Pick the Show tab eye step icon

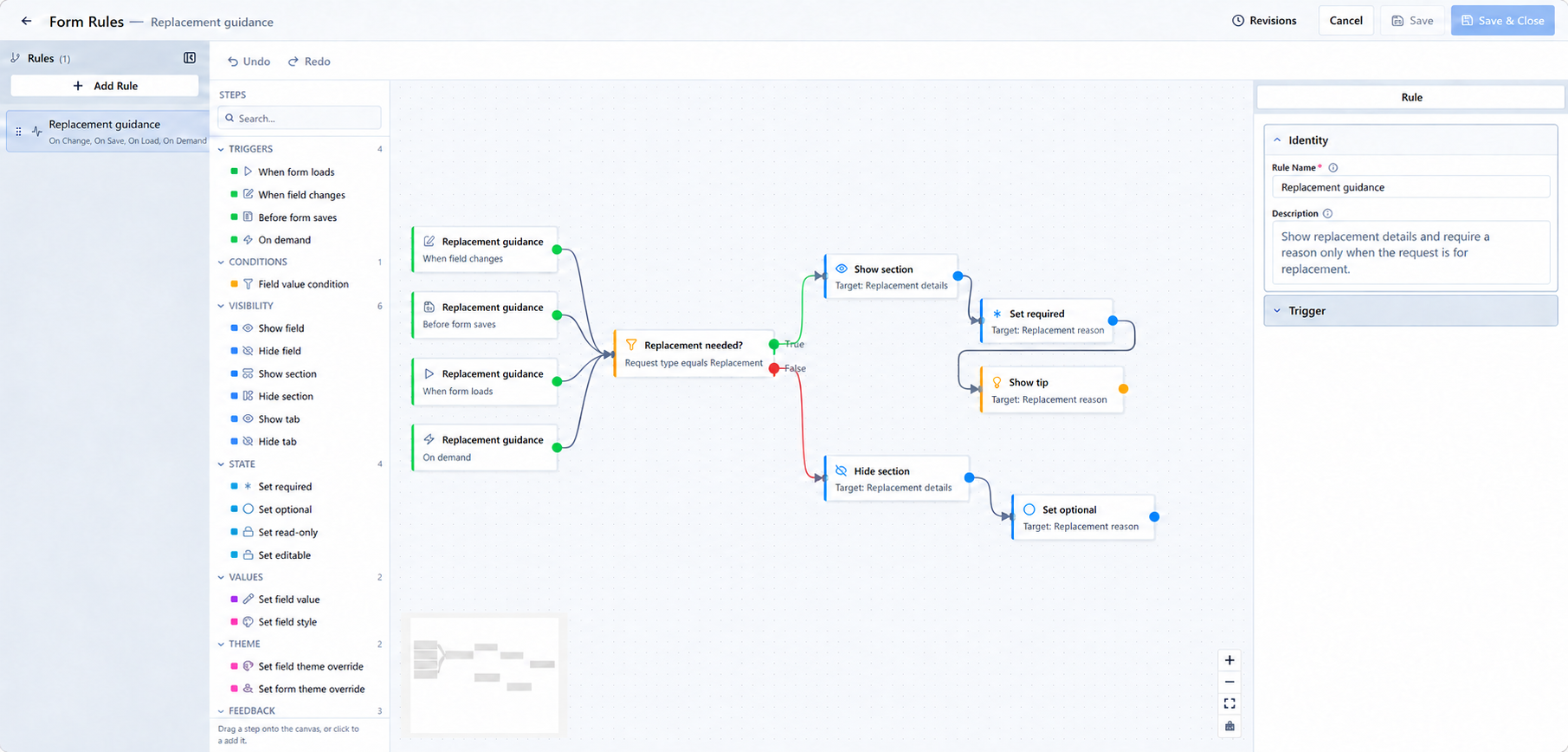pyautogui.click(x=248, y=418)
